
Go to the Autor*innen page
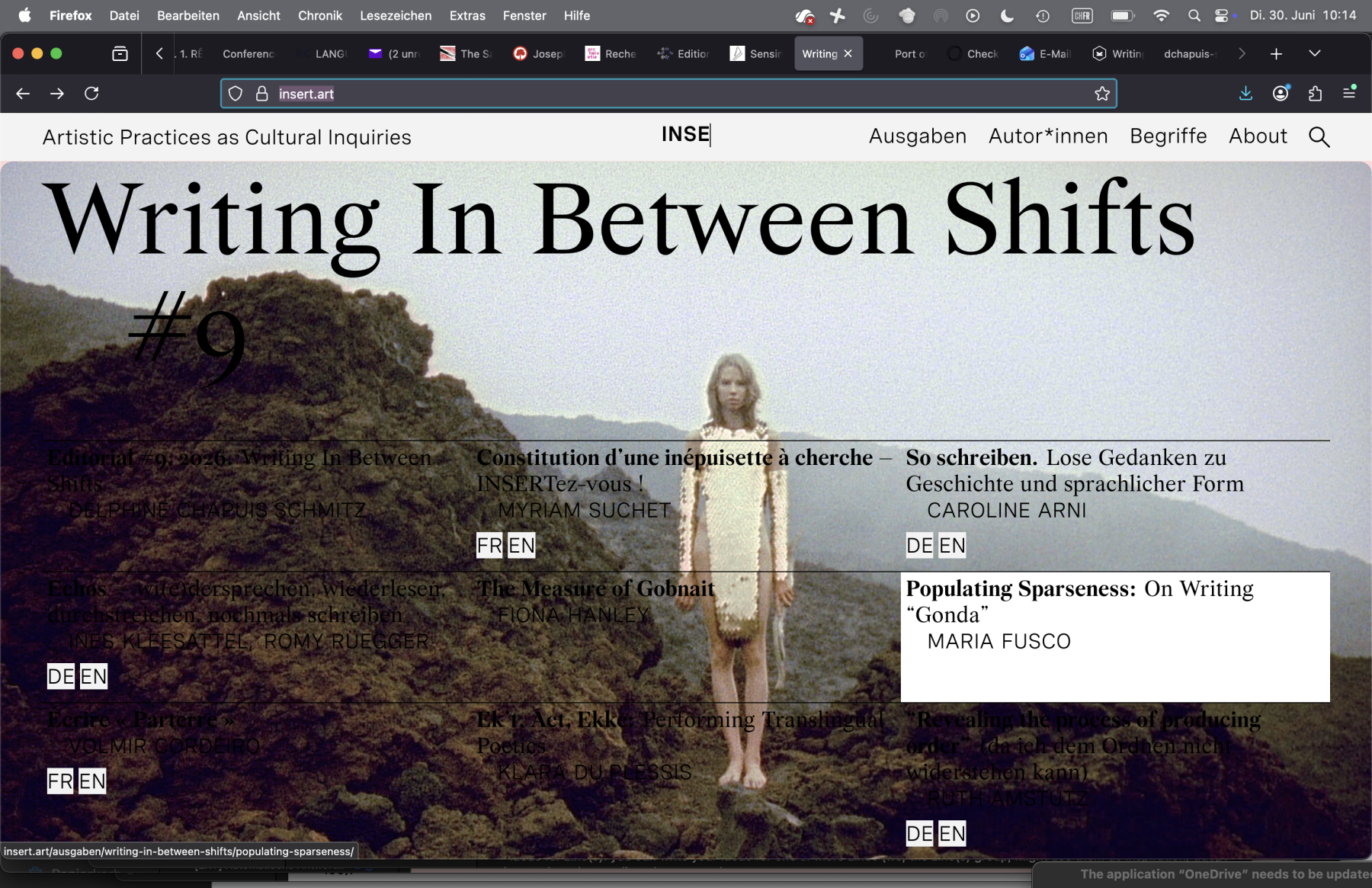coord(1048,136)
